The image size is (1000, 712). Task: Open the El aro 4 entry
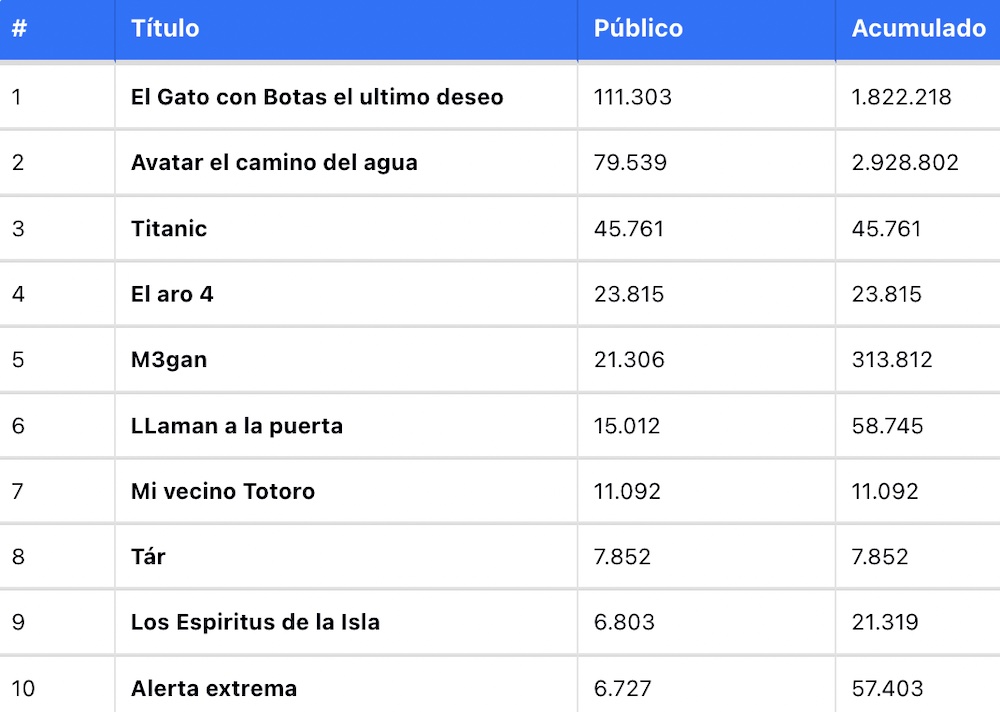[172, 294]
